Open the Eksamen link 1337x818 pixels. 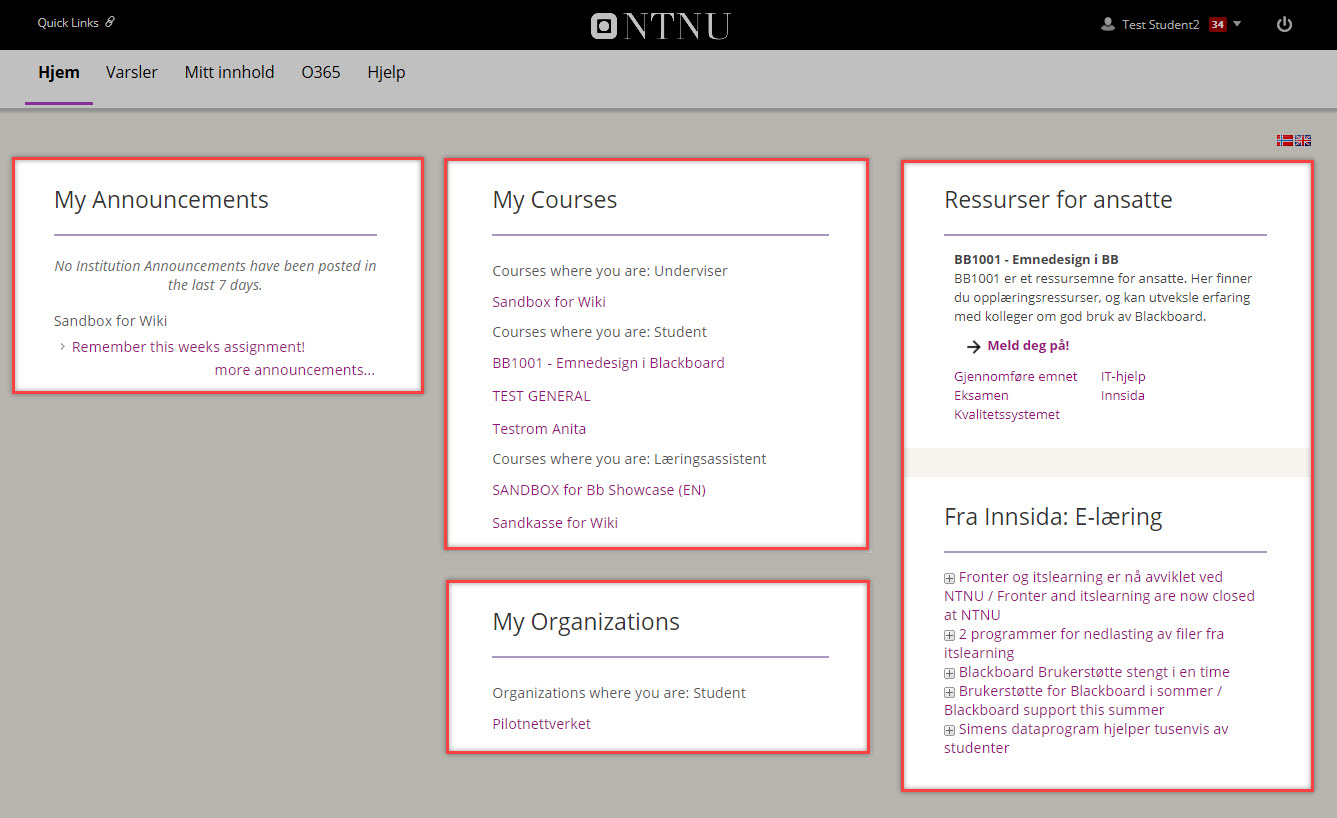click(981, 396)
